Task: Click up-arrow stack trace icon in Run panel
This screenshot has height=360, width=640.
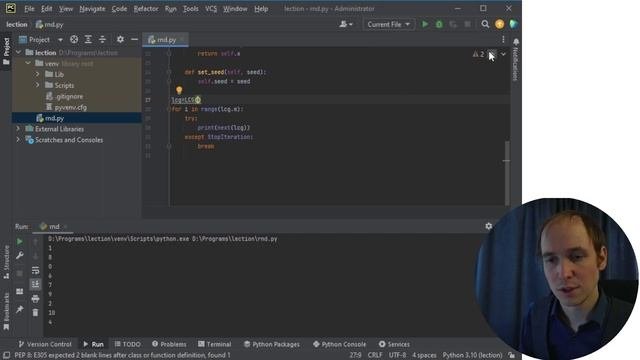Action: [x=36, y=242]
